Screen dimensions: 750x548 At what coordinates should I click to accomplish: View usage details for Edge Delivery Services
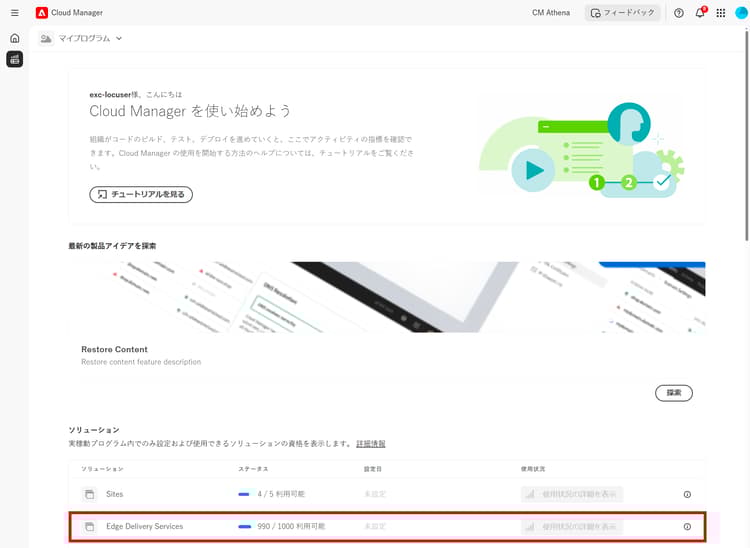[x=572, y=526]
